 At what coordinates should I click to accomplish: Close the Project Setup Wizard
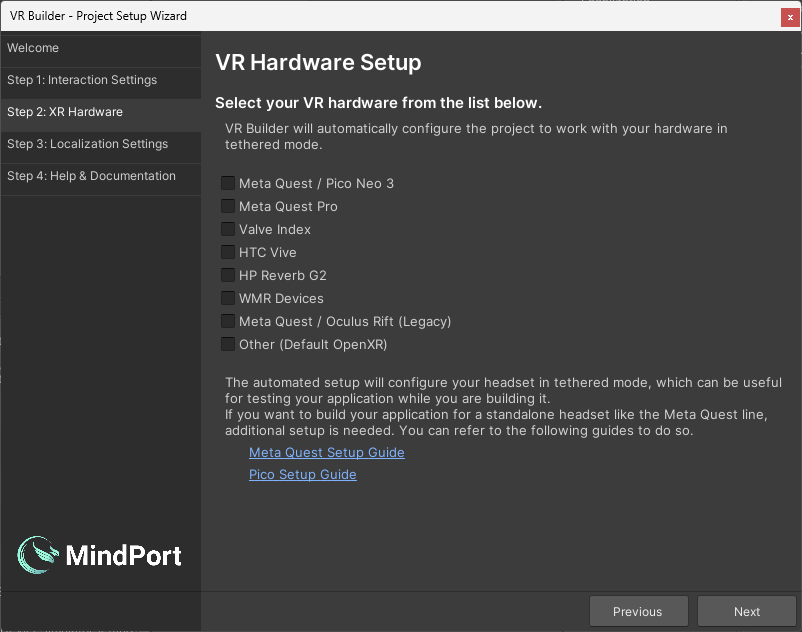[x=790, y=17]
